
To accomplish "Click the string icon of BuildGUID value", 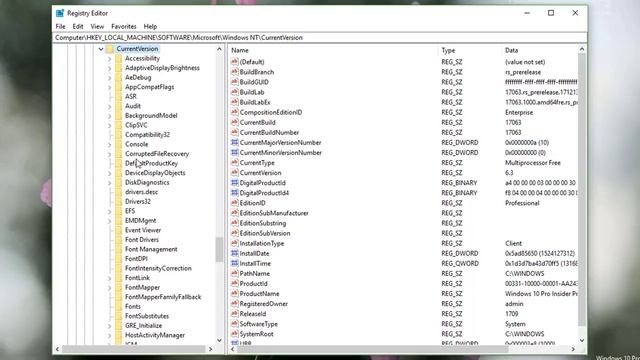I will point(234,82).
